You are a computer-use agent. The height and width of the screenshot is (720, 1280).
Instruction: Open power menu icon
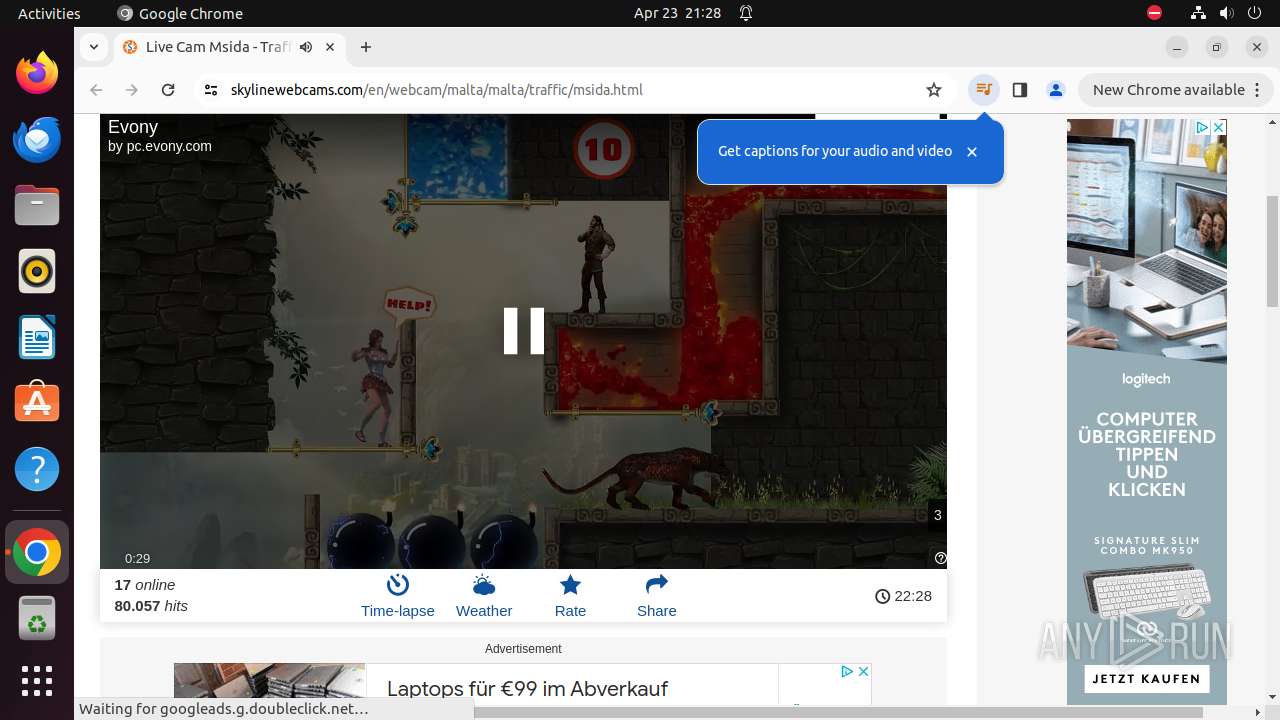pos(1254,13)
